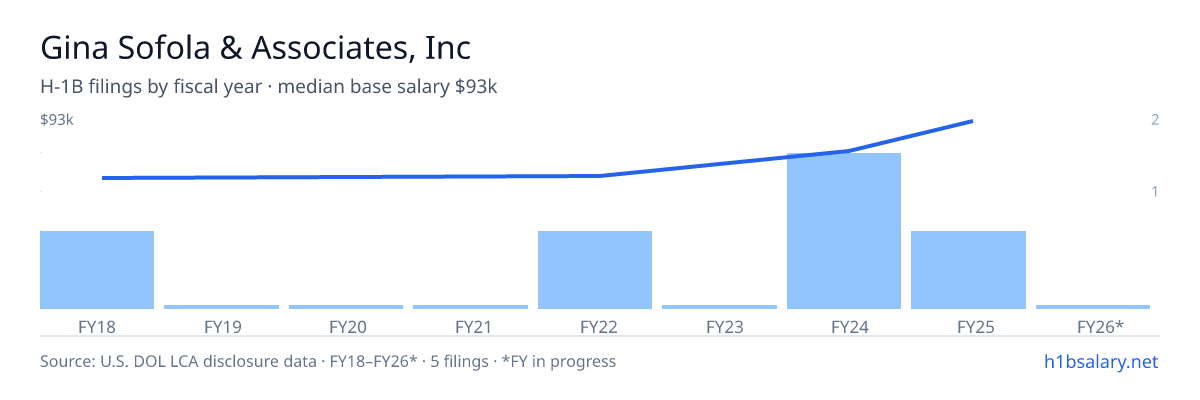
Task: Click the salary line start at FY18
Action: pyautogui.click(x=103, y=178)
